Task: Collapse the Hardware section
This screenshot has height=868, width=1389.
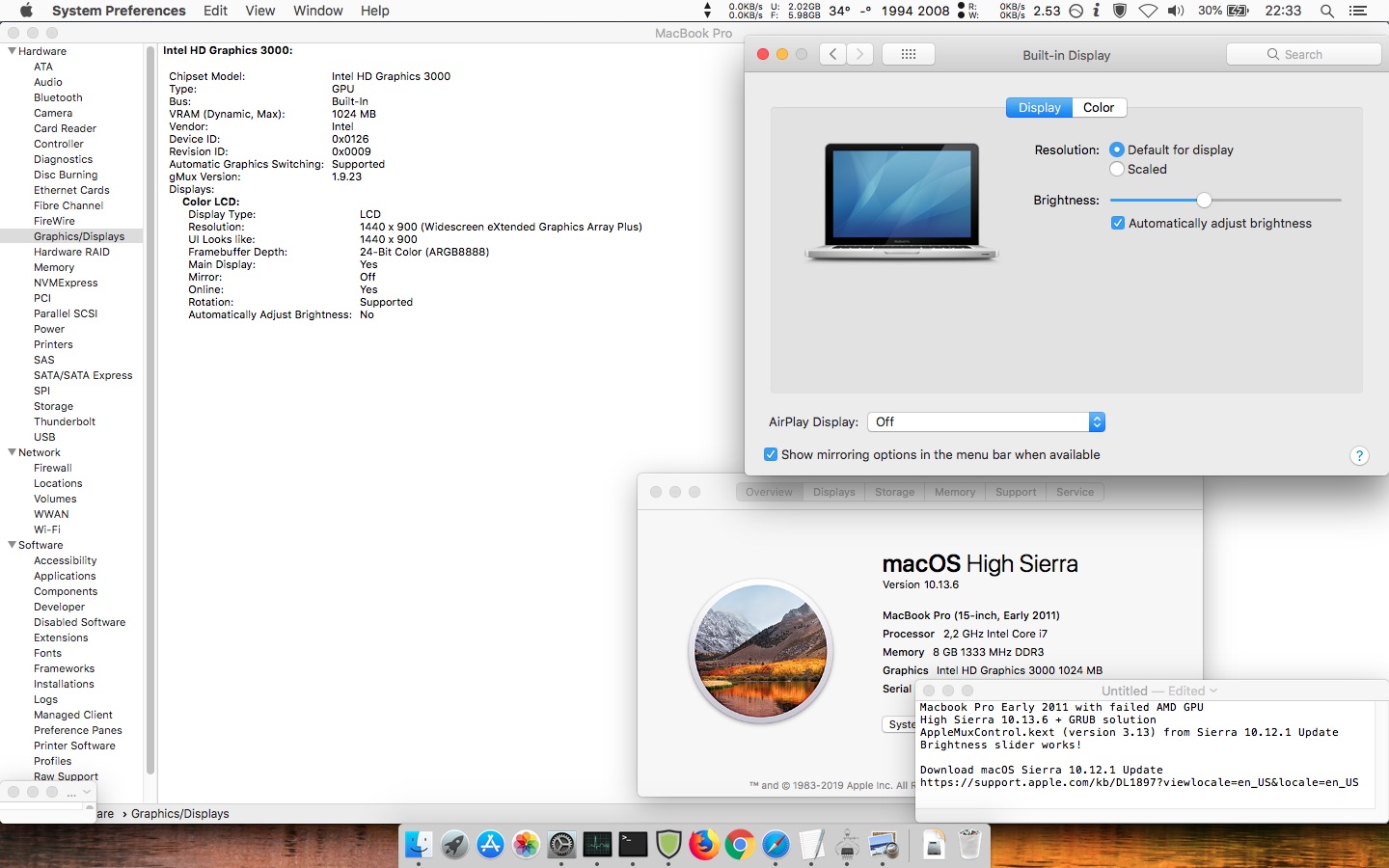Action: [13, 51]
